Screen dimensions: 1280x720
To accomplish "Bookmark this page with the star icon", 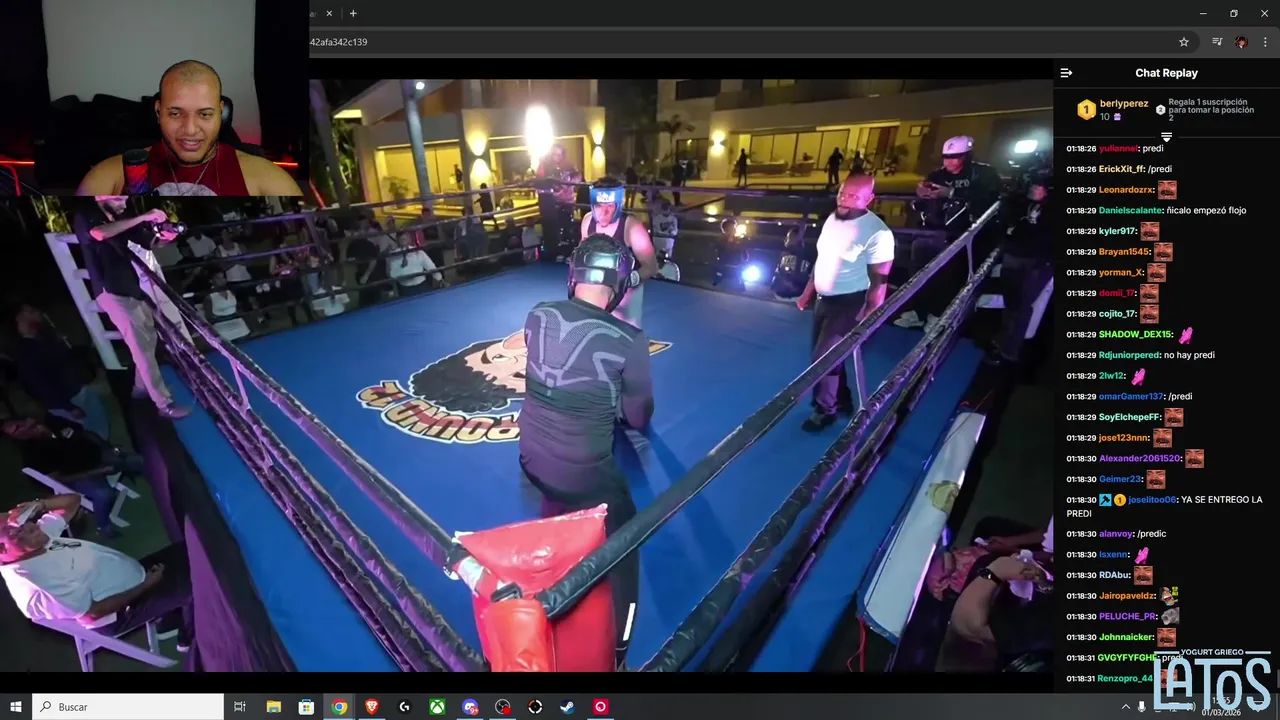I will pos(1184,42).
